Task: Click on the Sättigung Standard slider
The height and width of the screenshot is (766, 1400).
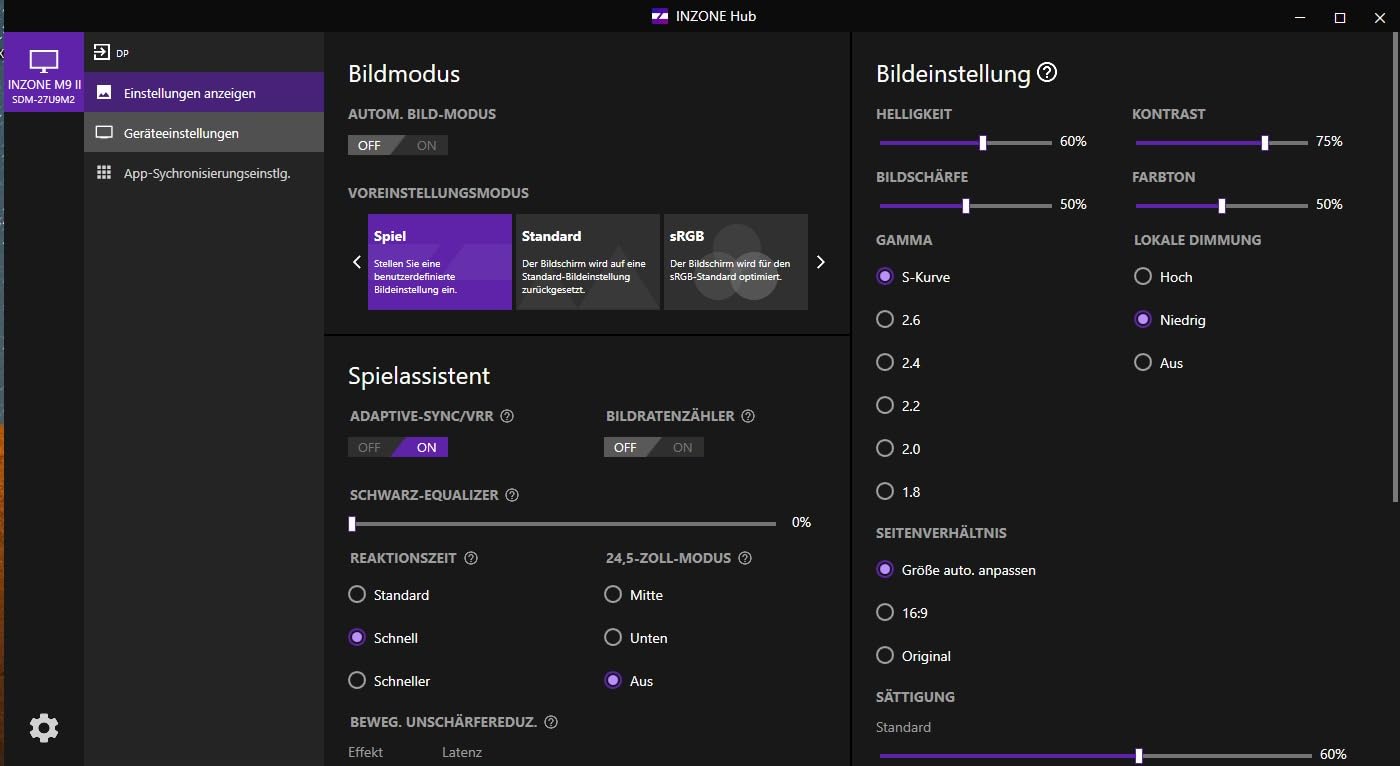Action: 1096,756
